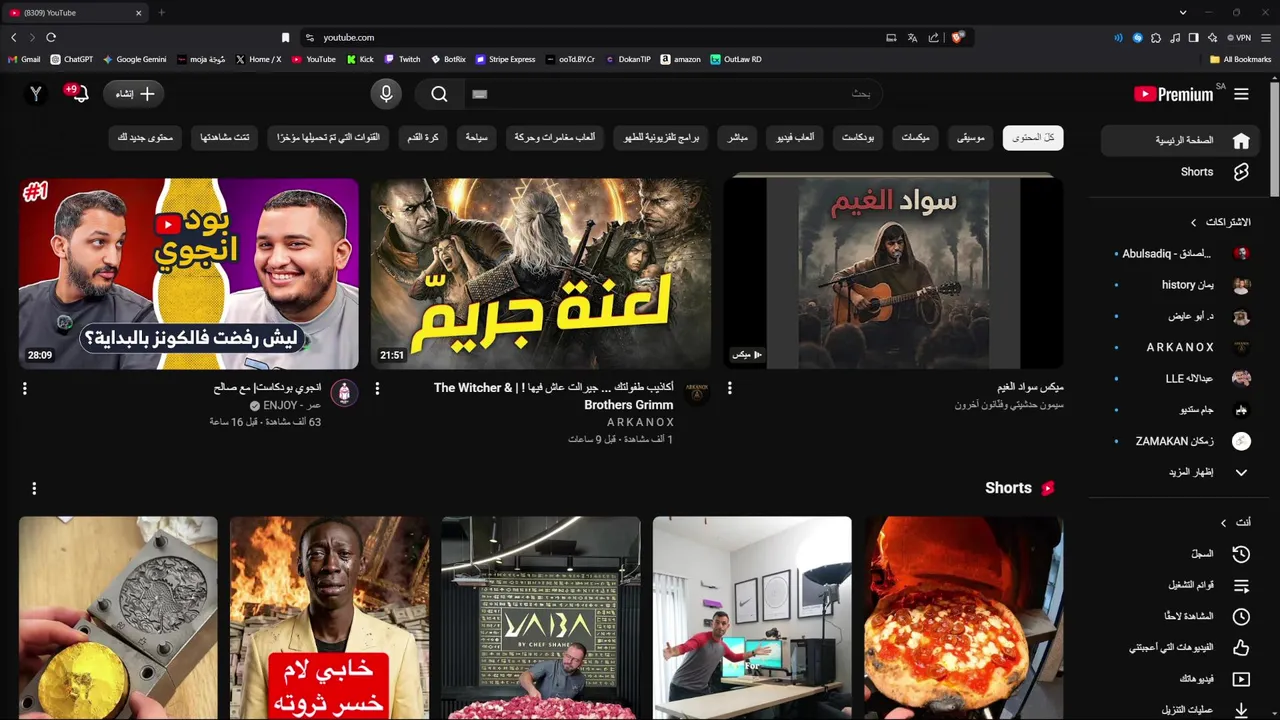Viewport: 1280px width, 720px height.
Task: Select the All (كلّ المحتوى) filter chip
Action: (1033, 137)
